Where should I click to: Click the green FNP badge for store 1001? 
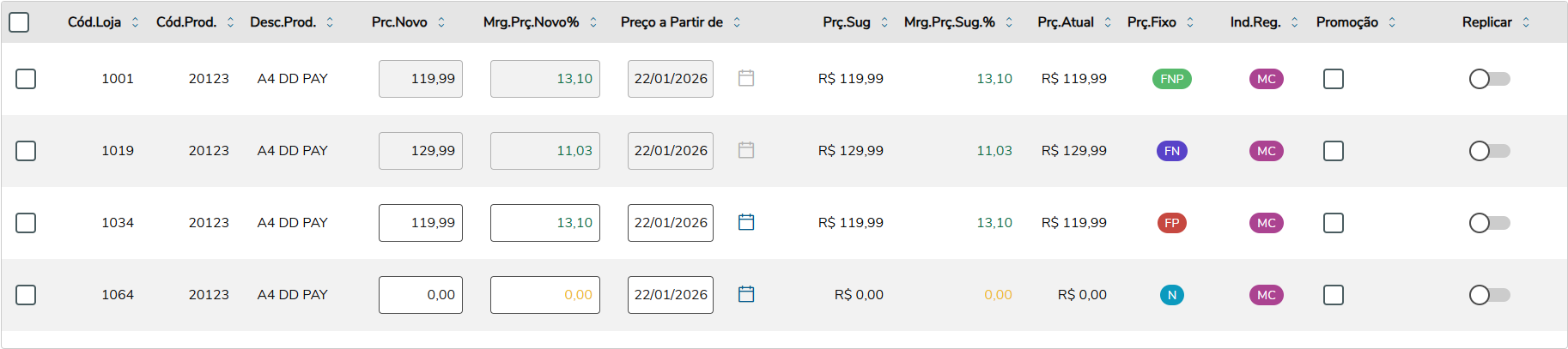[x=1171, y=79]
